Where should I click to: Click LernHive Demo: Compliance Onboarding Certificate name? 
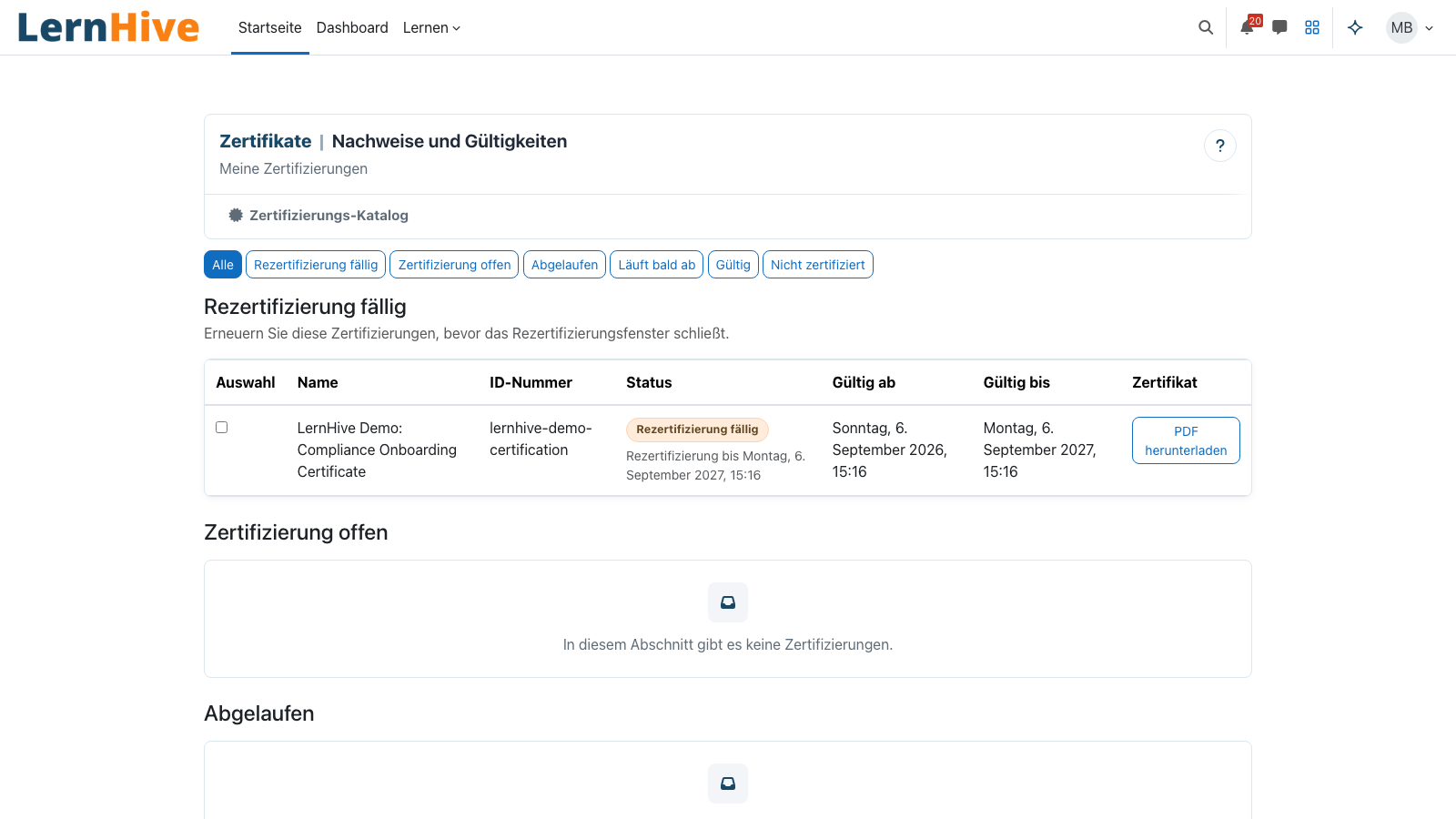click(x=377, y=450)
